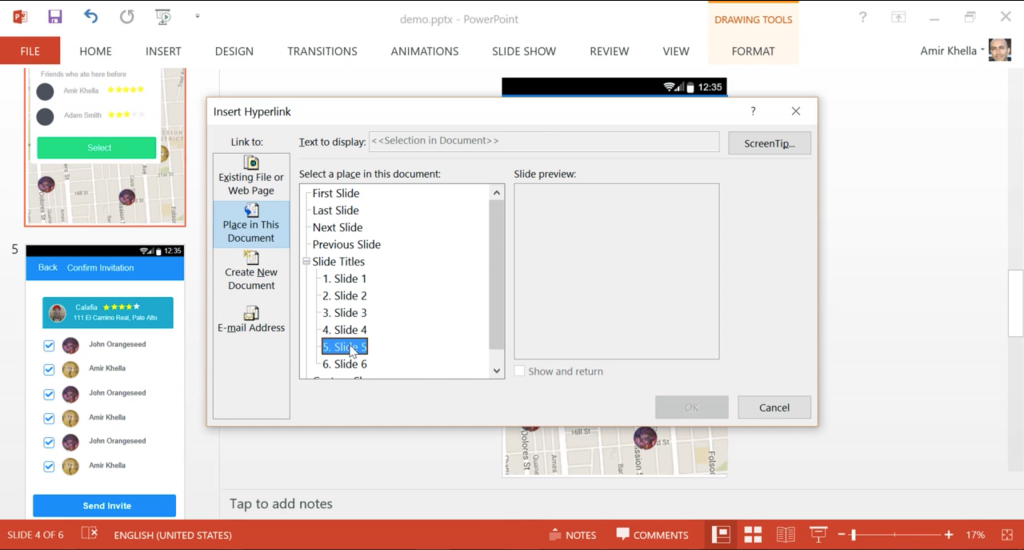Open the ANIMATIONS tab
1024x550 pixels.
(424, 51)
